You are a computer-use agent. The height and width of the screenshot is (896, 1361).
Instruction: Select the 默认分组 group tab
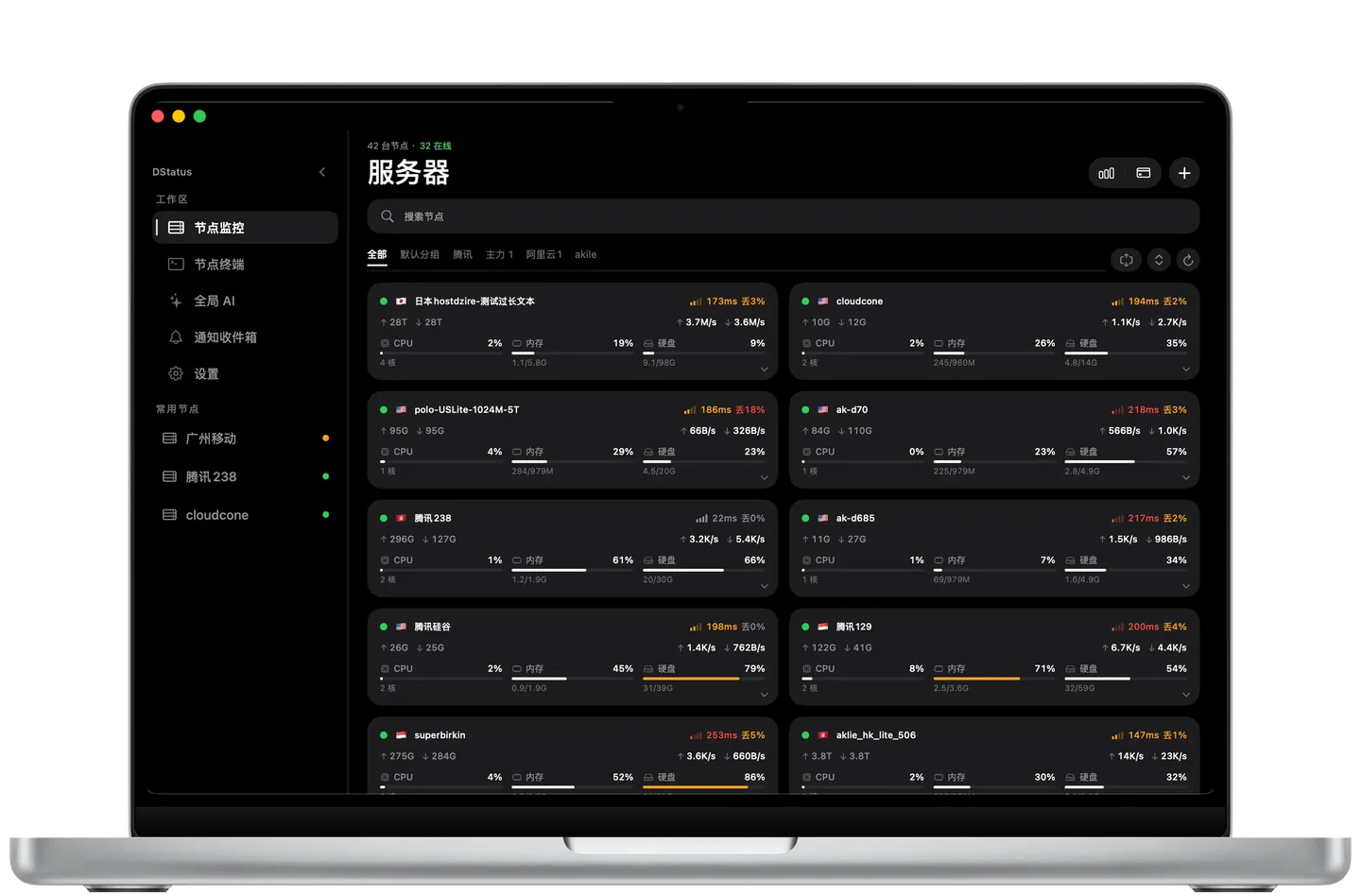coord(420,254)
